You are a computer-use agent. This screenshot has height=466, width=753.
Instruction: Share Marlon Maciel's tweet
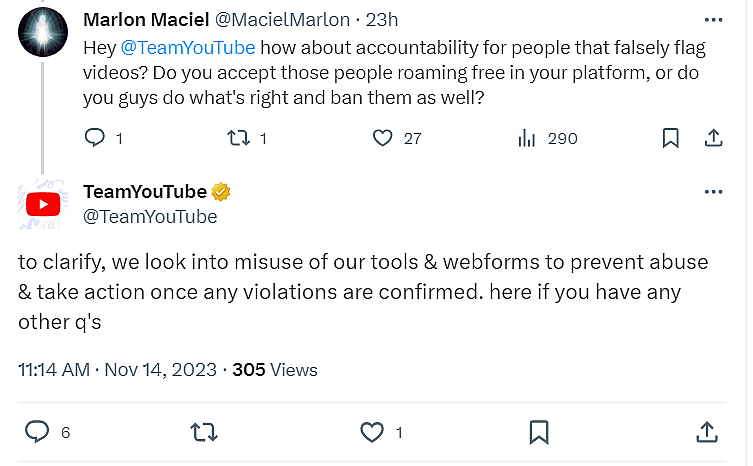pos(714,139)
